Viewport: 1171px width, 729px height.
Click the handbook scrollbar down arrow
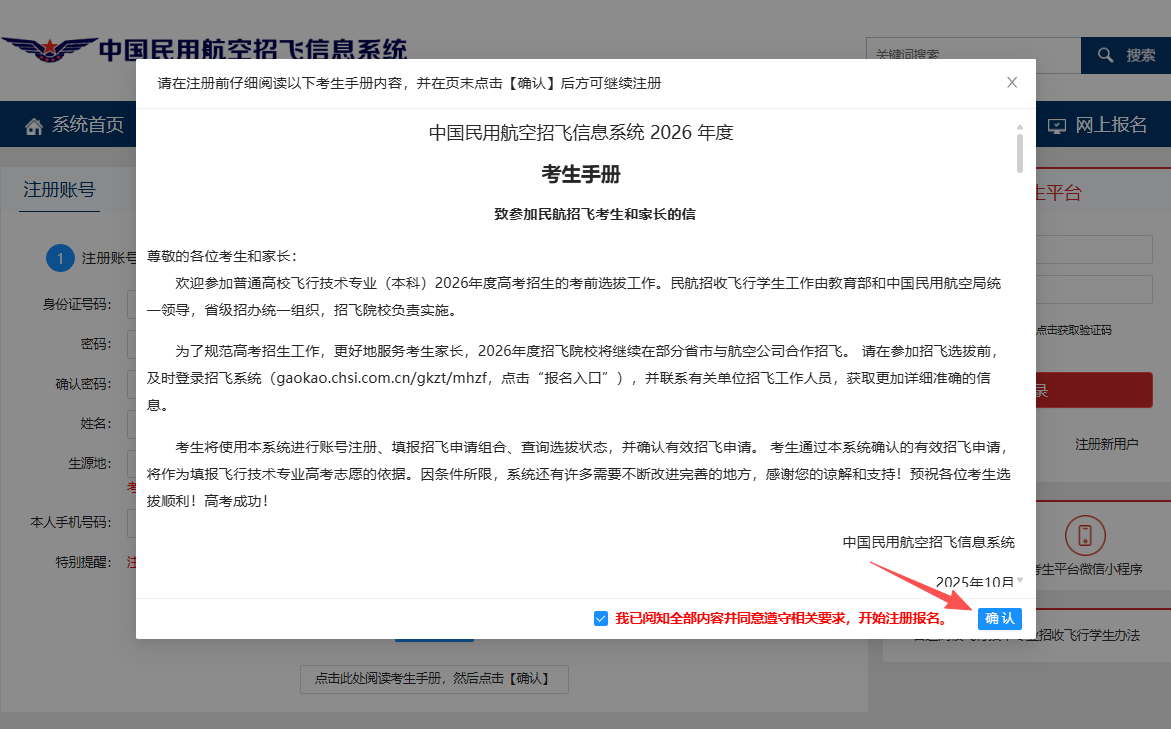coord(1019,581)
